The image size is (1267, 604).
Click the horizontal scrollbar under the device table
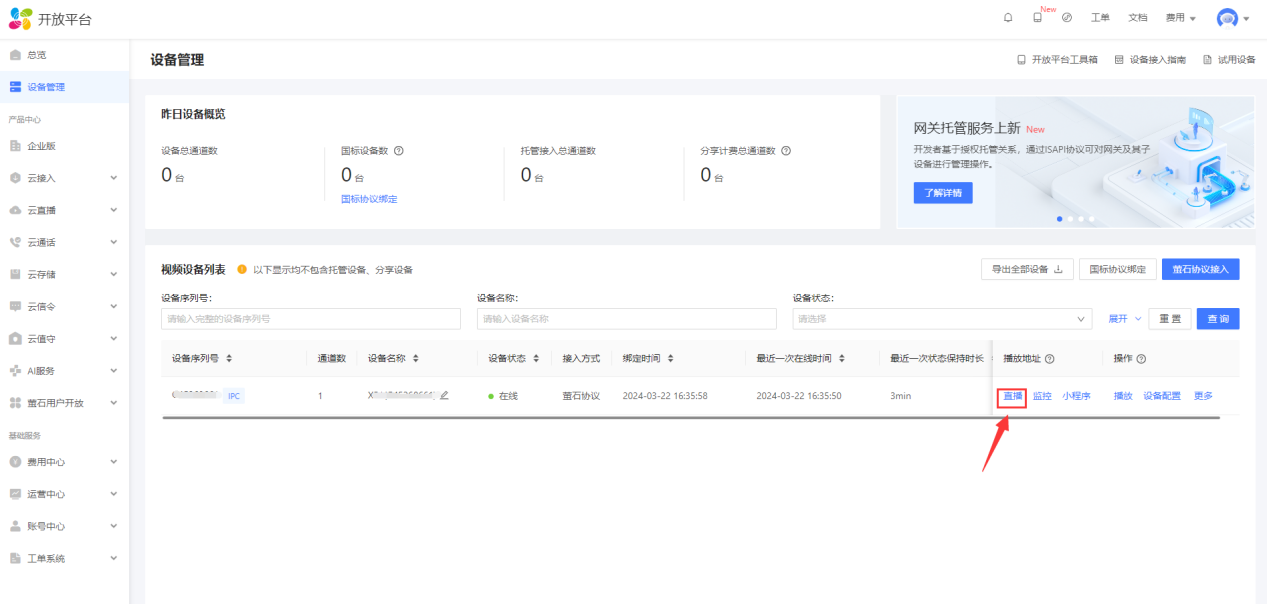click(x=690, y=417)
